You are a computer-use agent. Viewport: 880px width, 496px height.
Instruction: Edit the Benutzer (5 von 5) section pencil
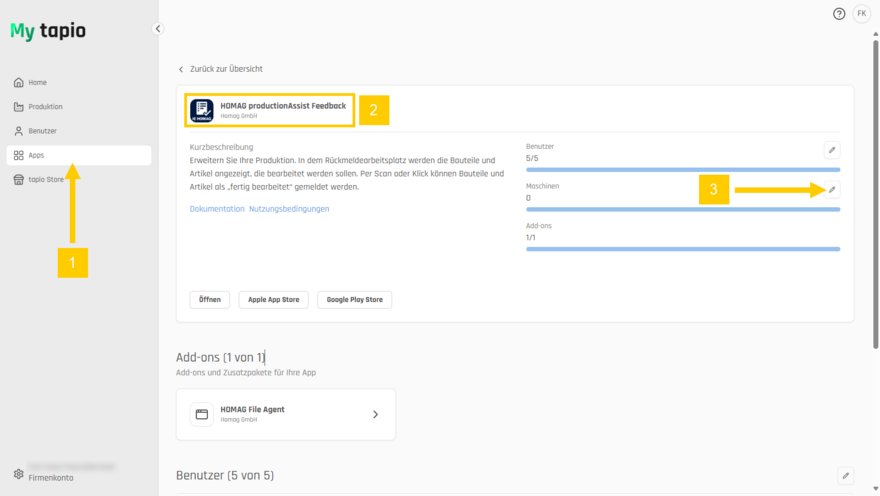tap(846, 476)
